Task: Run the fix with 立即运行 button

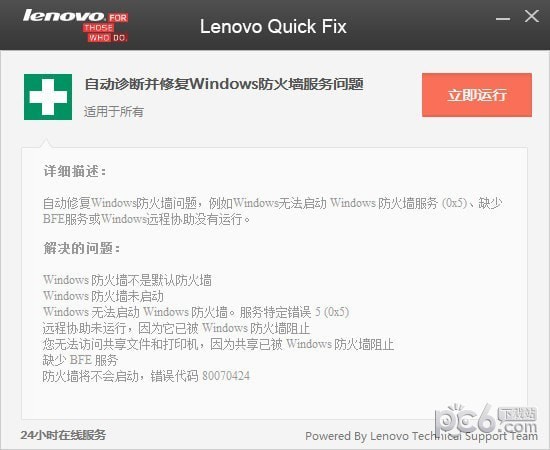Action: 477,95
